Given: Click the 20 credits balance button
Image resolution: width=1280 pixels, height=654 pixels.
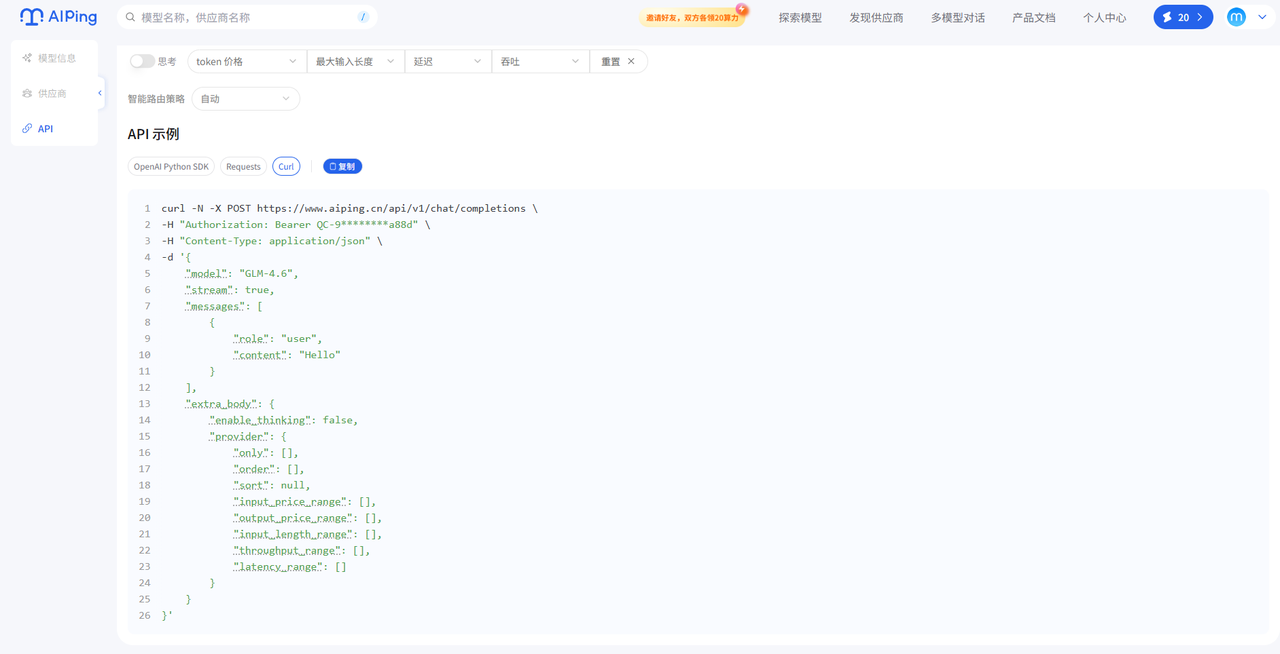Looking at the screenshot, I should 1183,17.
